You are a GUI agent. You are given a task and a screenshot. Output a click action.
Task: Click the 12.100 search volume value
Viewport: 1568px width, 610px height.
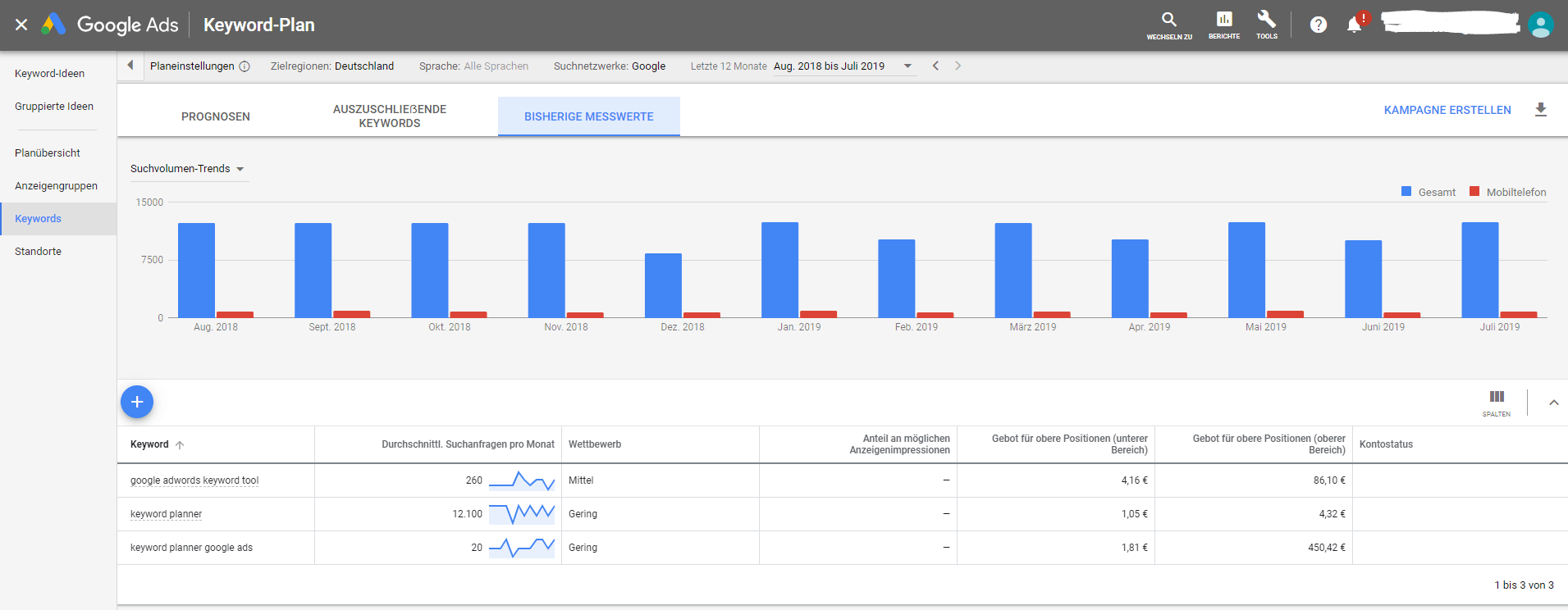tap(467, 514)
